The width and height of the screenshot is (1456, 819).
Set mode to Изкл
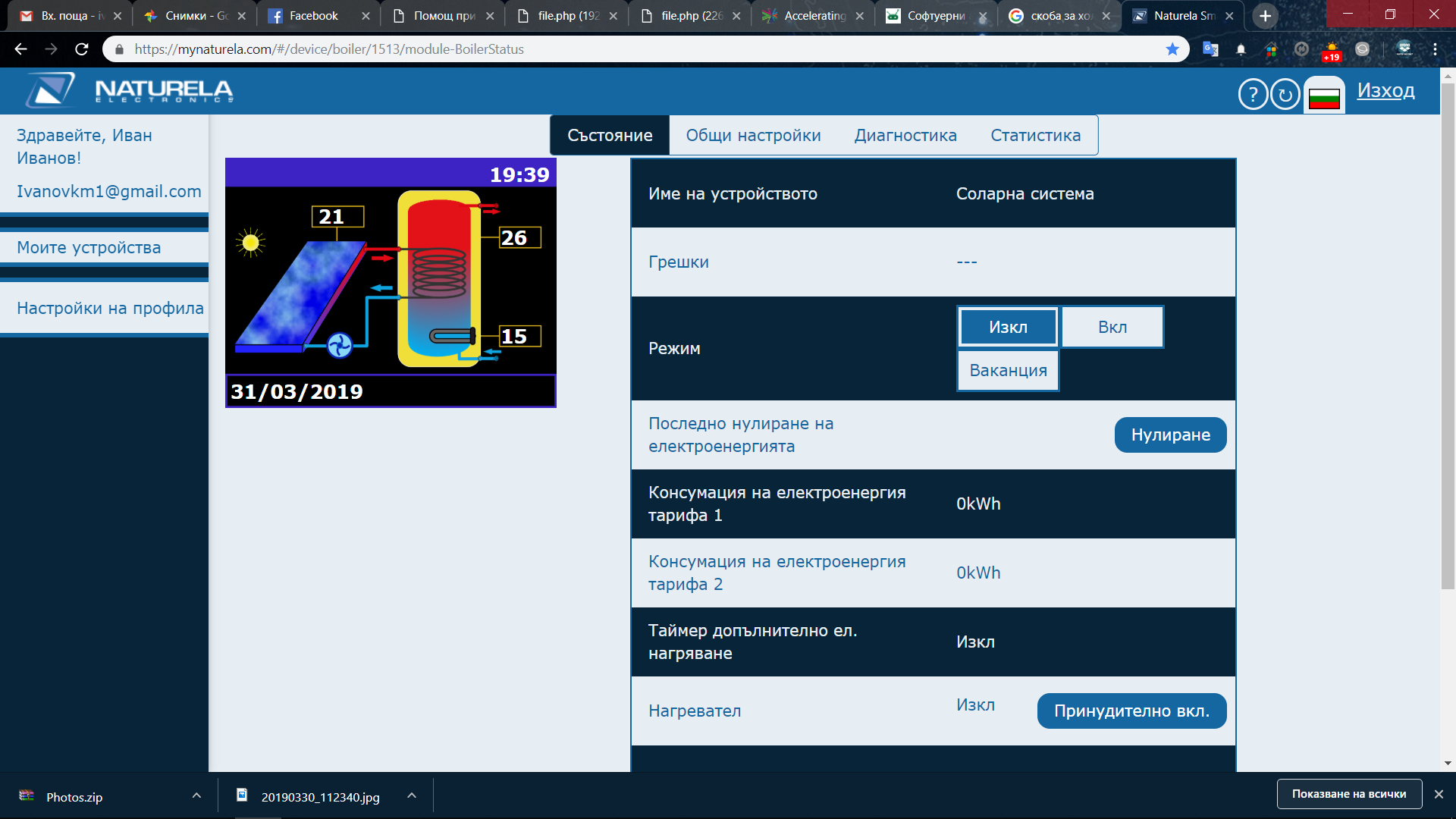click(1008, 327)
